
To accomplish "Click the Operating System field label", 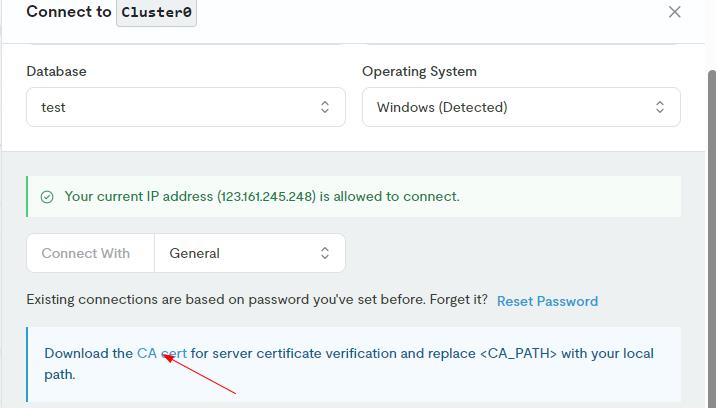I will pyautogui.click(x=419, y=71).
